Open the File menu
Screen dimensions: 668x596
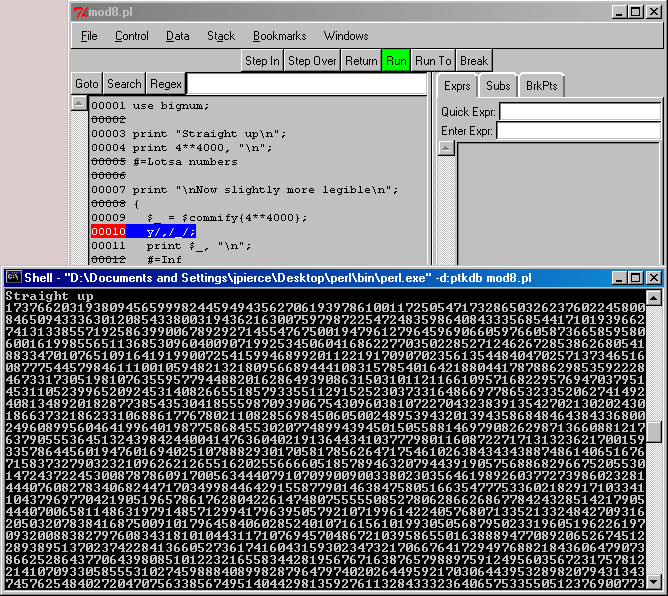(x=89, y=36)
